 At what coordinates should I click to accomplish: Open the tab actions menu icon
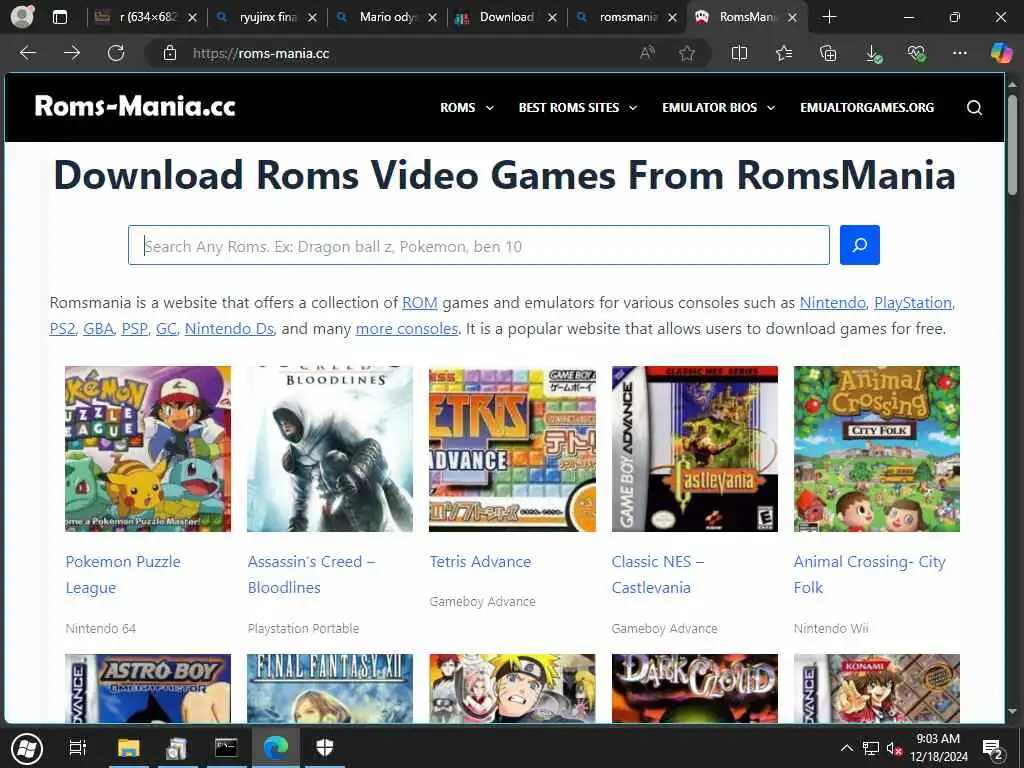[59, 17]
